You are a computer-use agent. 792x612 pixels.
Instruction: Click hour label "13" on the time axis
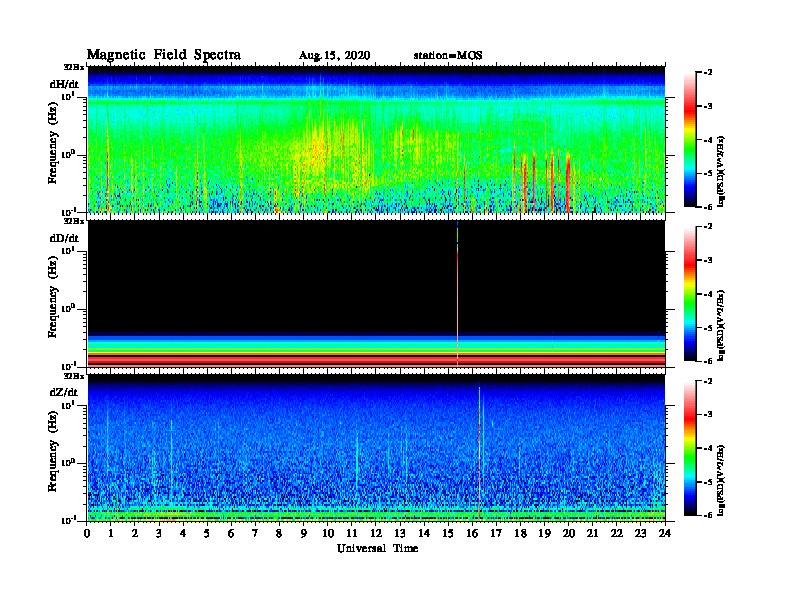pyautogui.click(x=400, y=533)
